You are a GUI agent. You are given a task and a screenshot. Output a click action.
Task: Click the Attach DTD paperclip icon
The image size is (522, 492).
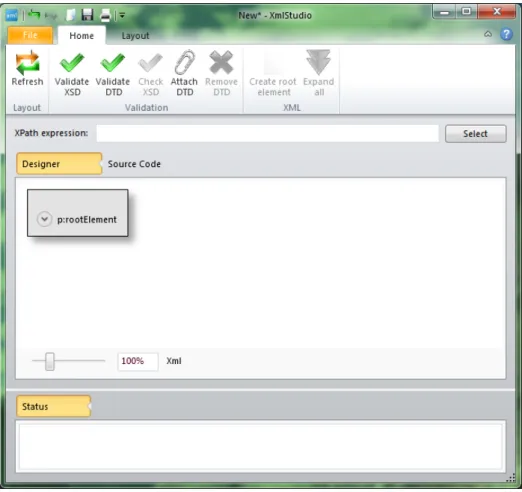[x=185, y=62]
